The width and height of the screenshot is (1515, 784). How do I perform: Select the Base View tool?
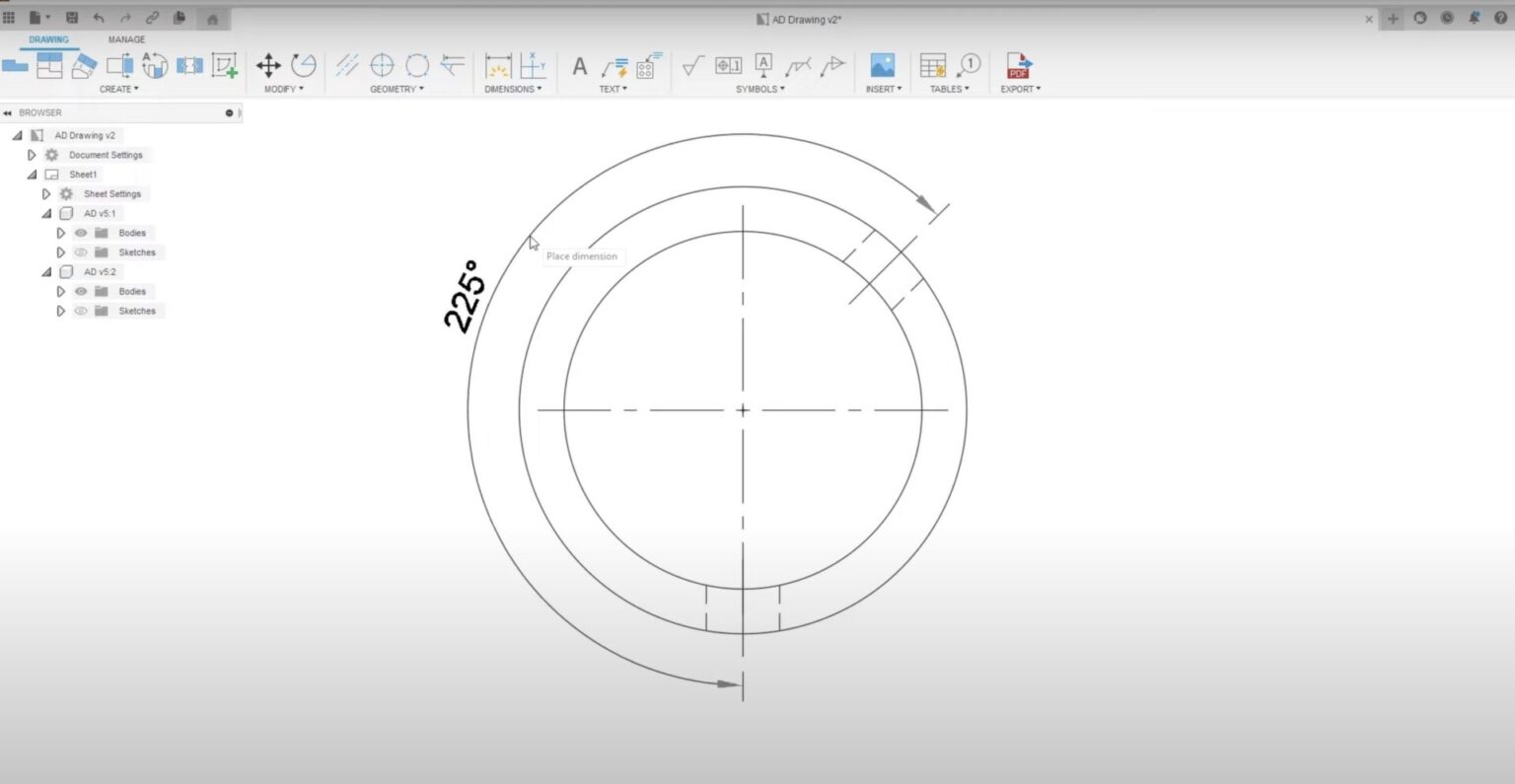[x=14, y=64]
